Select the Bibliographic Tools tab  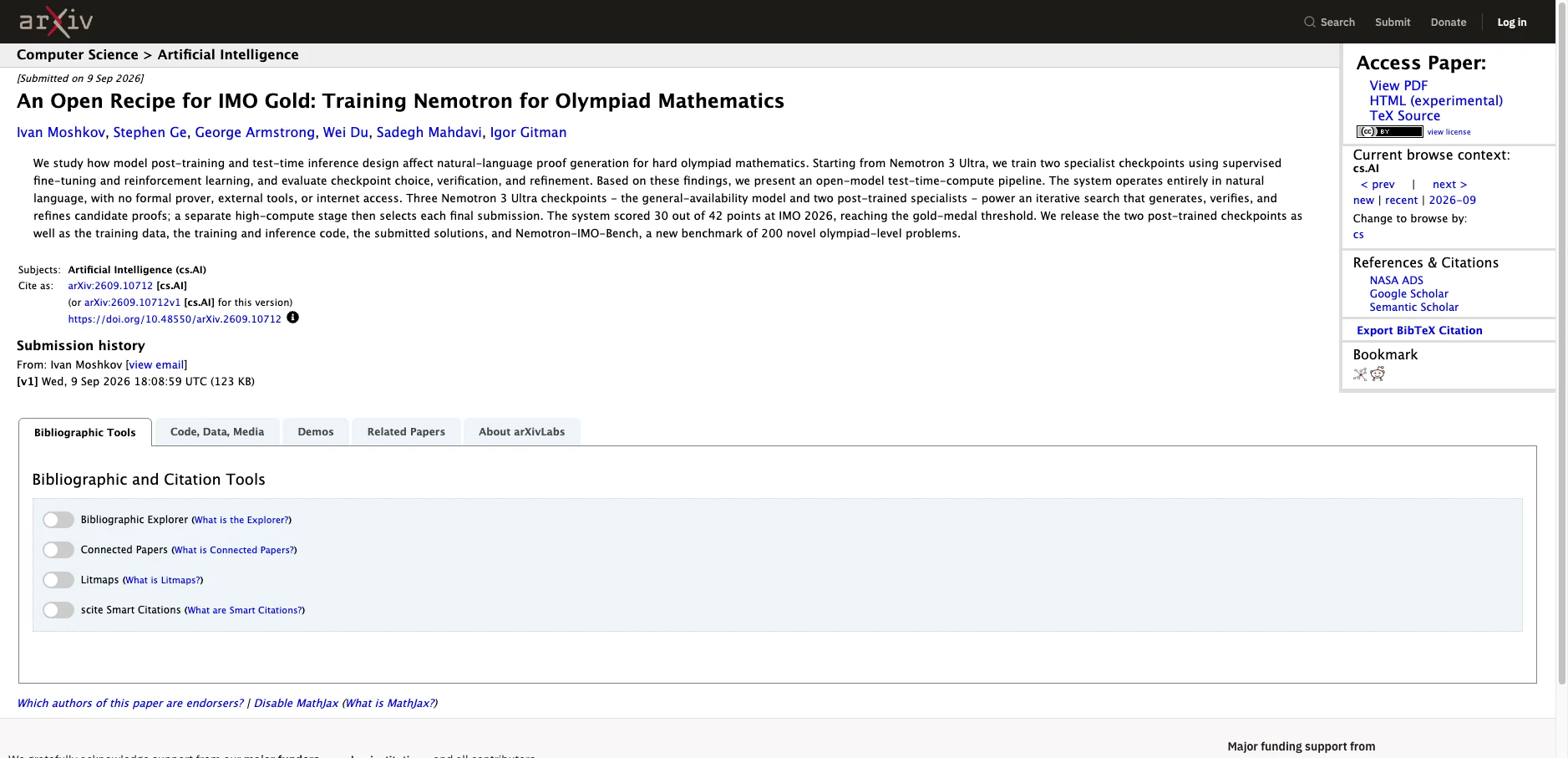click(85, 432)
